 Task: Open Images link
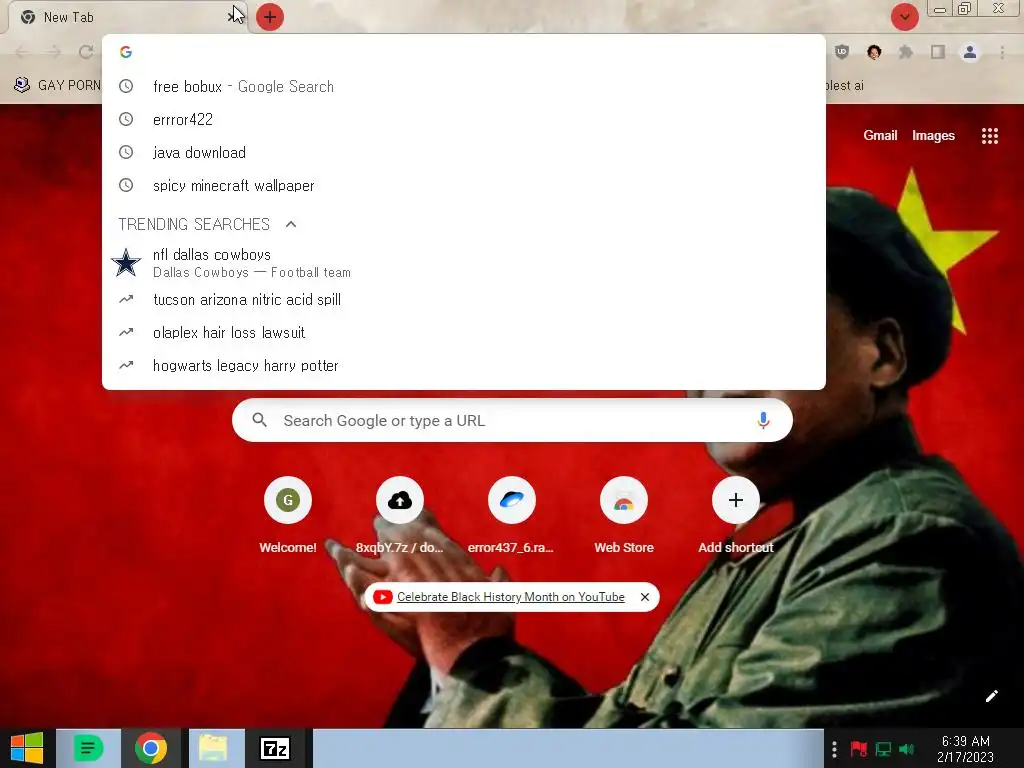click(x=933, y=135)
